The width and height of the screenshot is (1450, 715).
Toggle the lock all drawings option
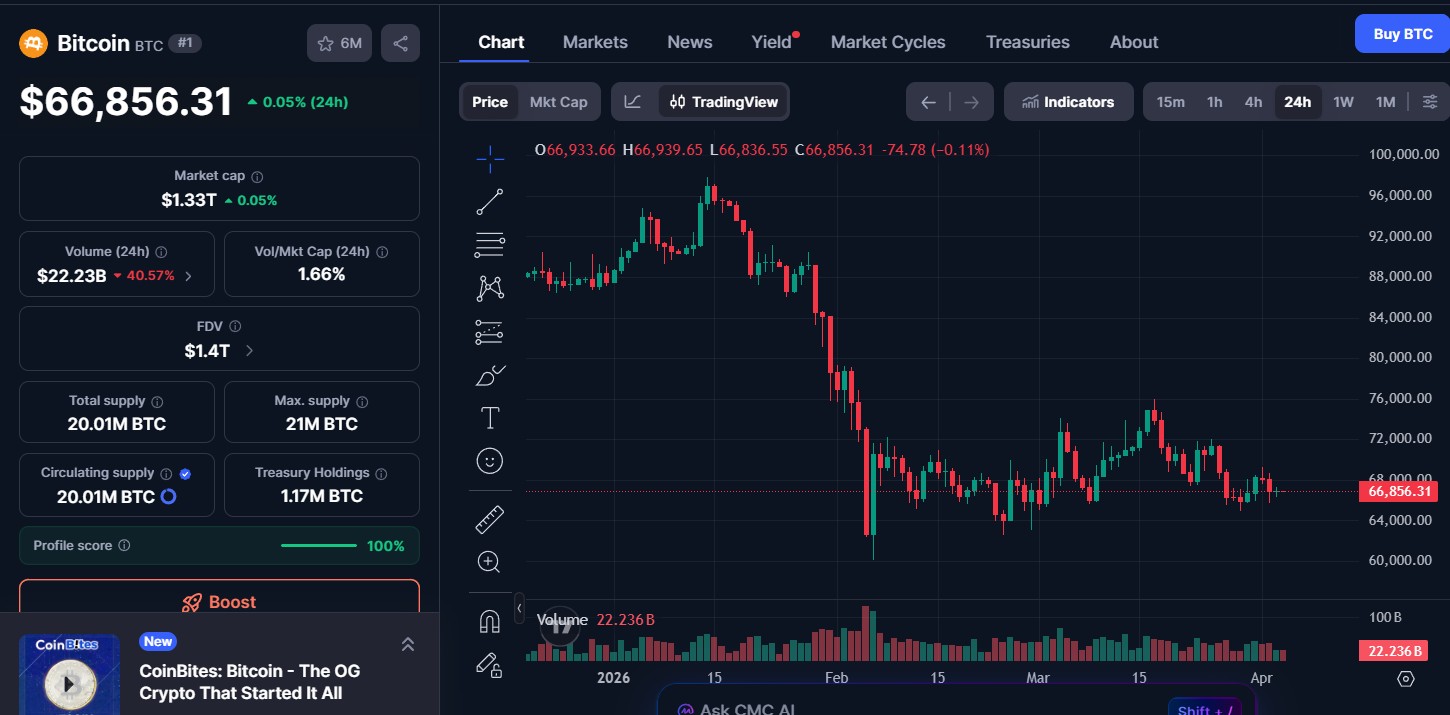point(489,665)
